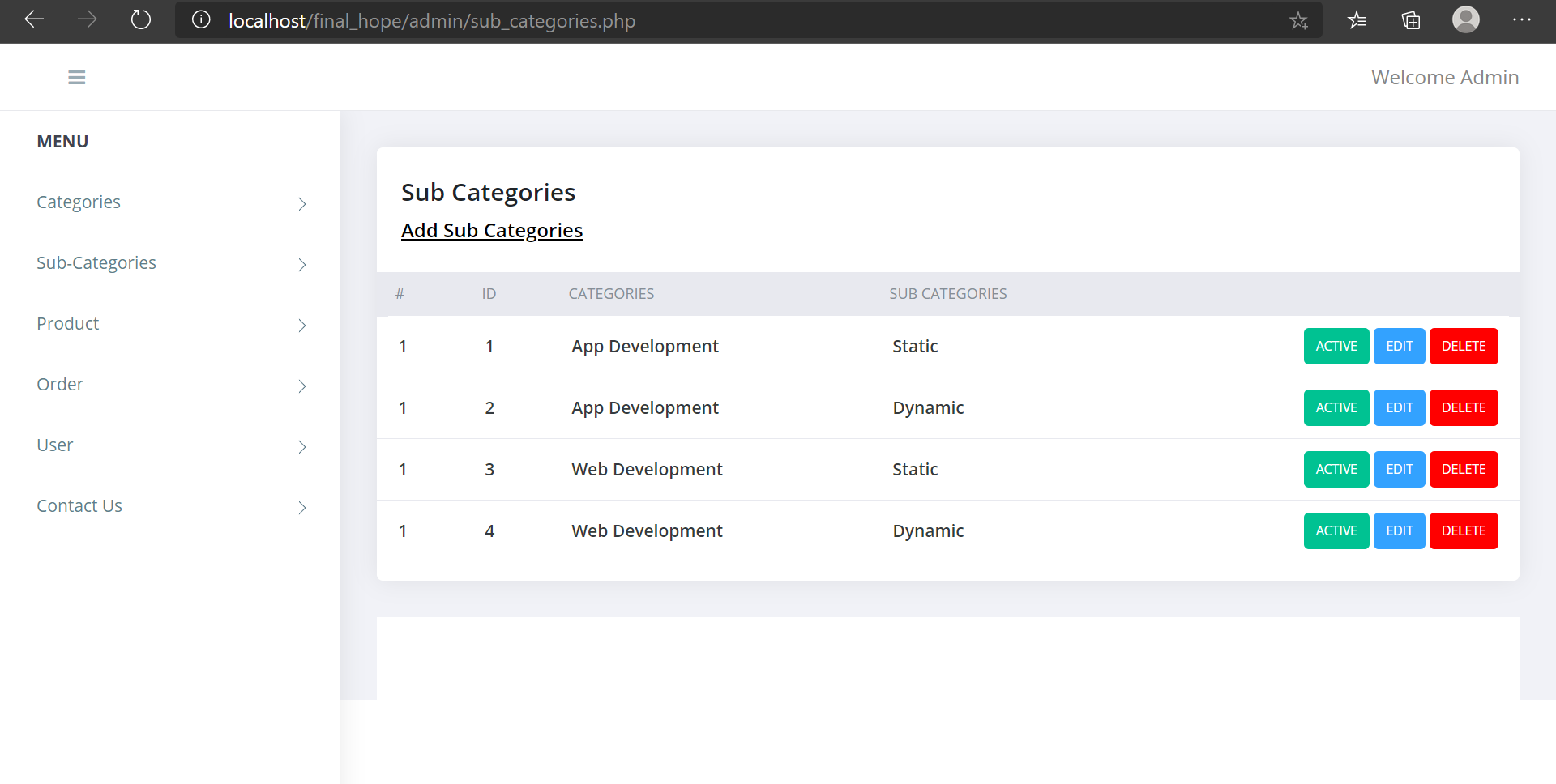The height and width of the screenshot is (784, 1556).
Task: Expand the Order menu chevron
Action: tap(302, 386)
